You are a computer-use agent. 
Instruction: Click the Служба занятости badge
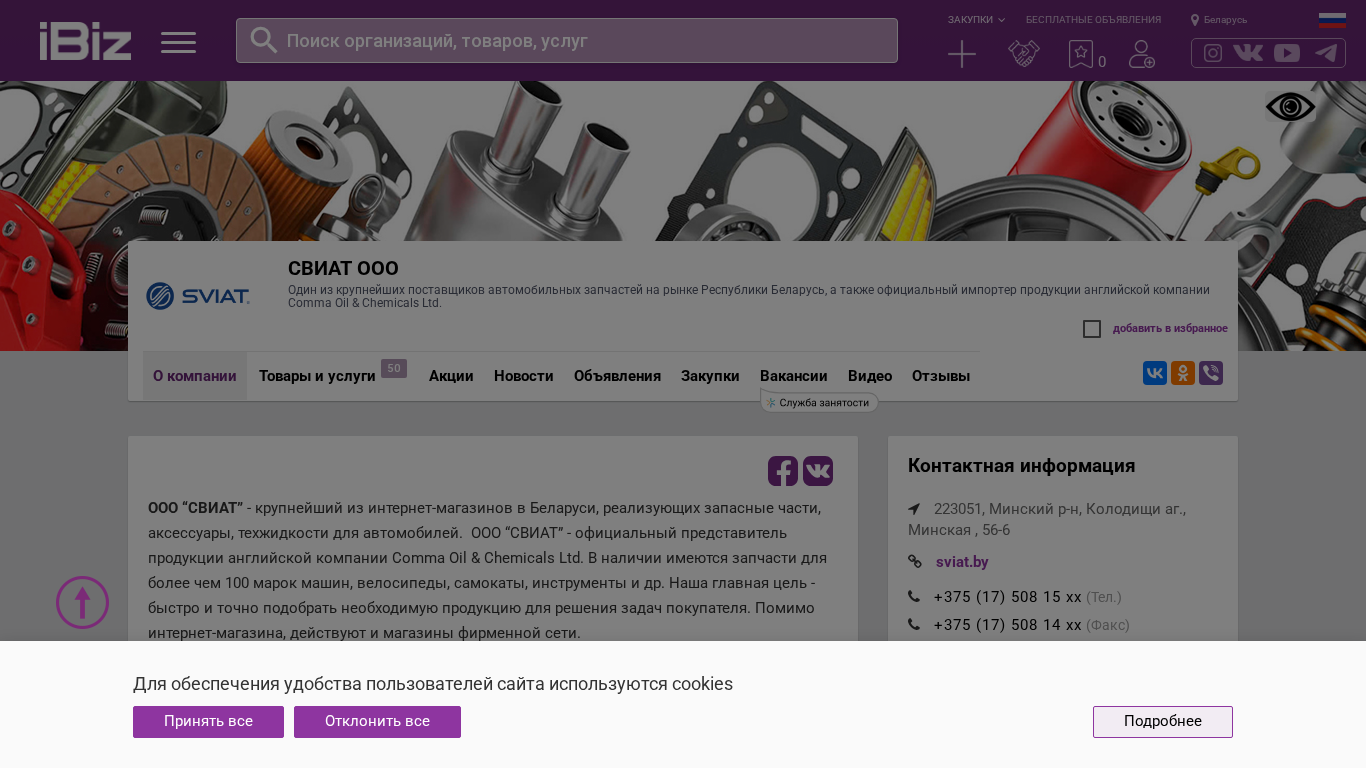click(820, 402)
